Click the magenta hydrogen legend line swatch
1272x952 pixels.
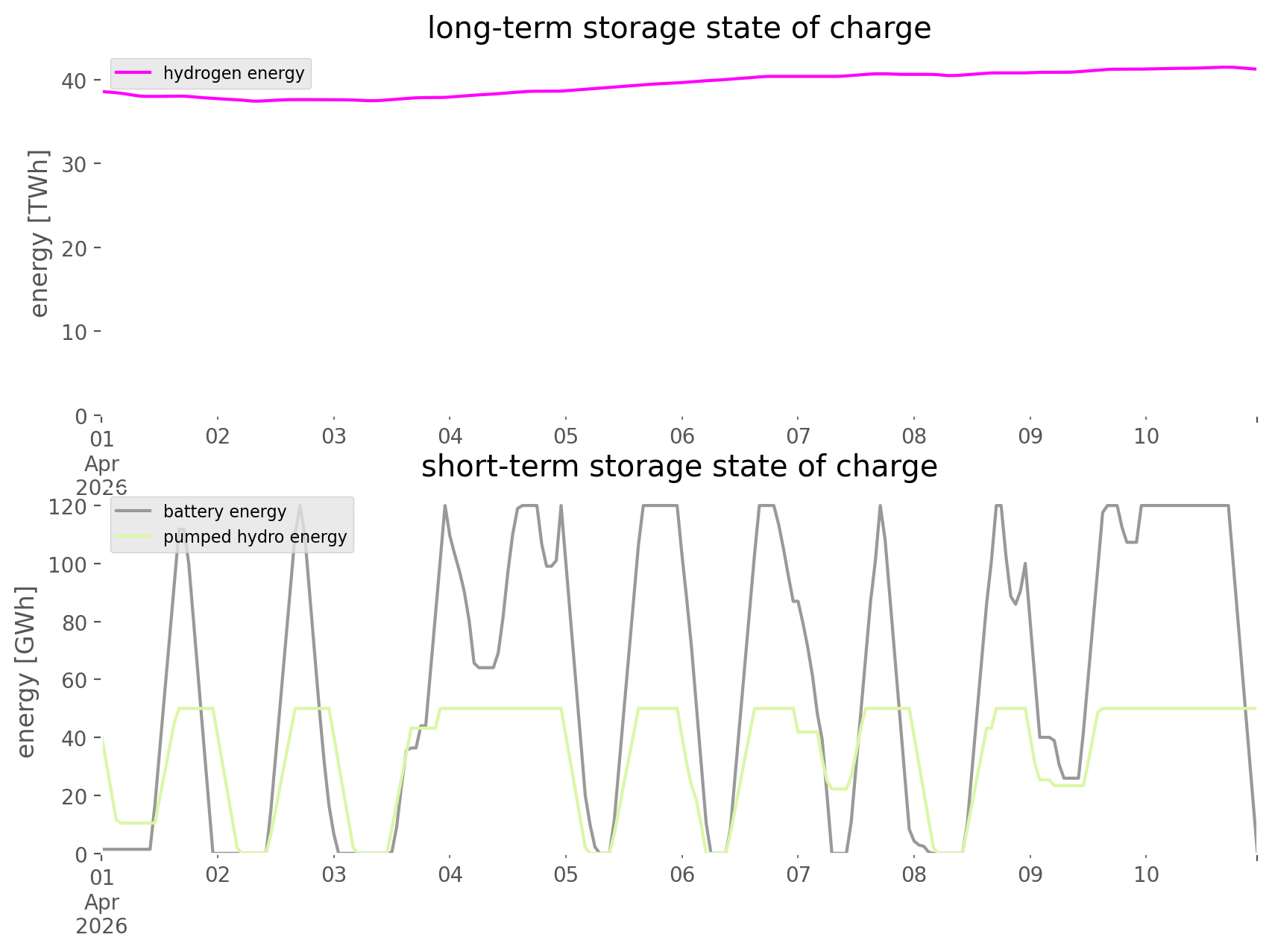click(134, 73)
